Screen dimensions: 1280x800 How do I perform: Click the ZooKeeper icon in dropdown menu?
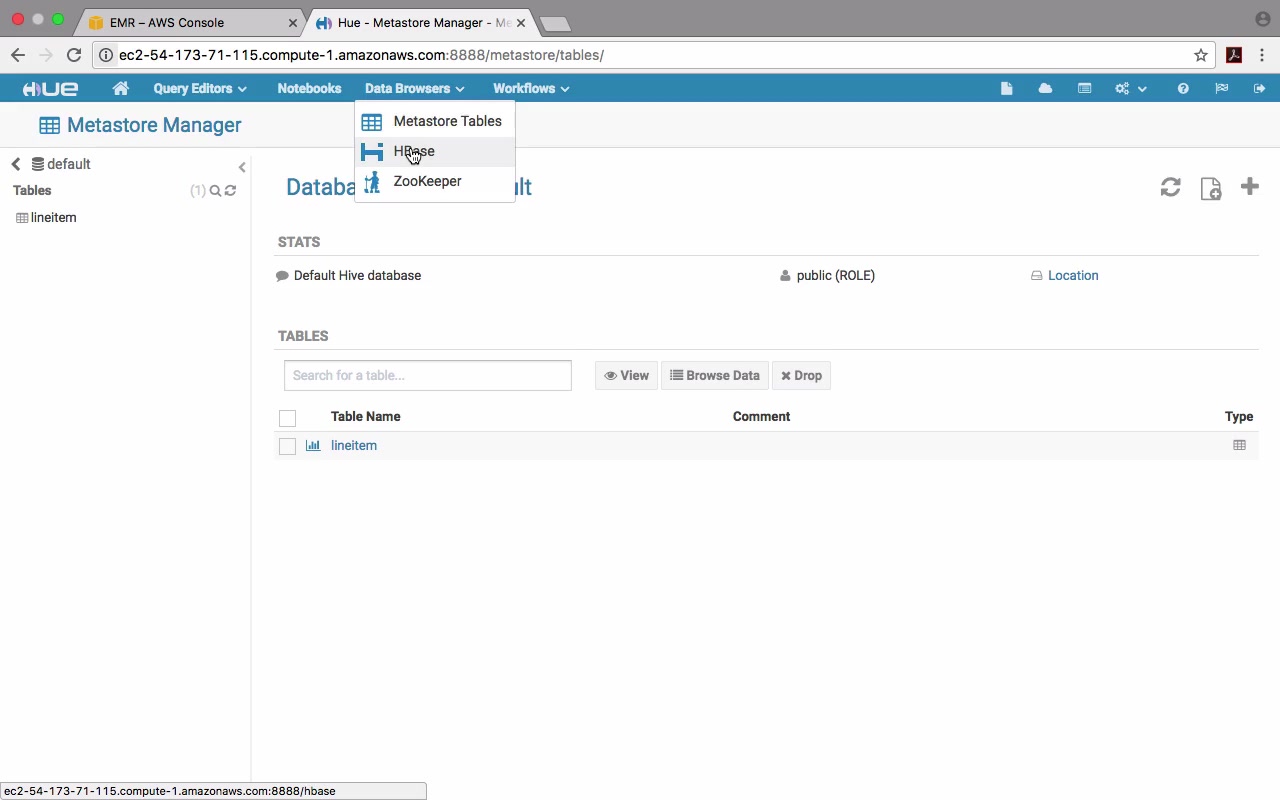(372, 182)
